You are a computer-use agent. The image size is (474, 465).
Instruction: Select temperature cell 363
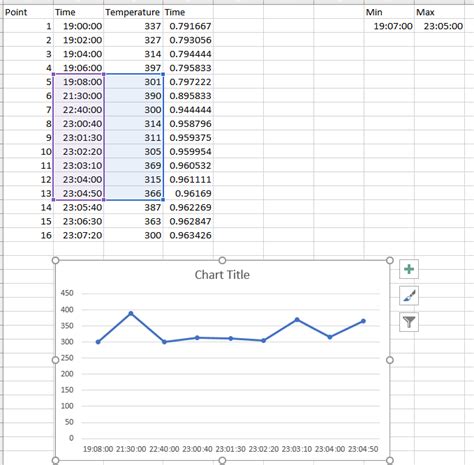click(x=133, y=221)
